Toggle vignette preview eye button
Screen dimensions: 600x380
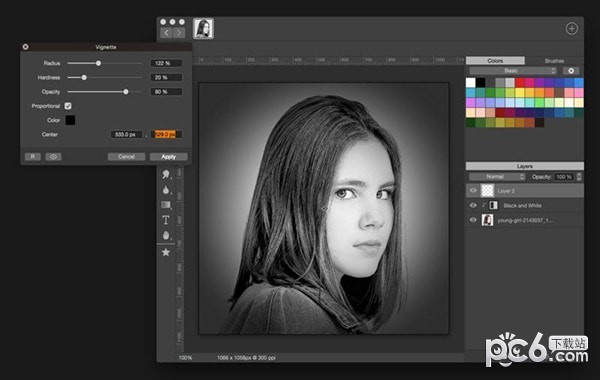(x=53, y=157)
